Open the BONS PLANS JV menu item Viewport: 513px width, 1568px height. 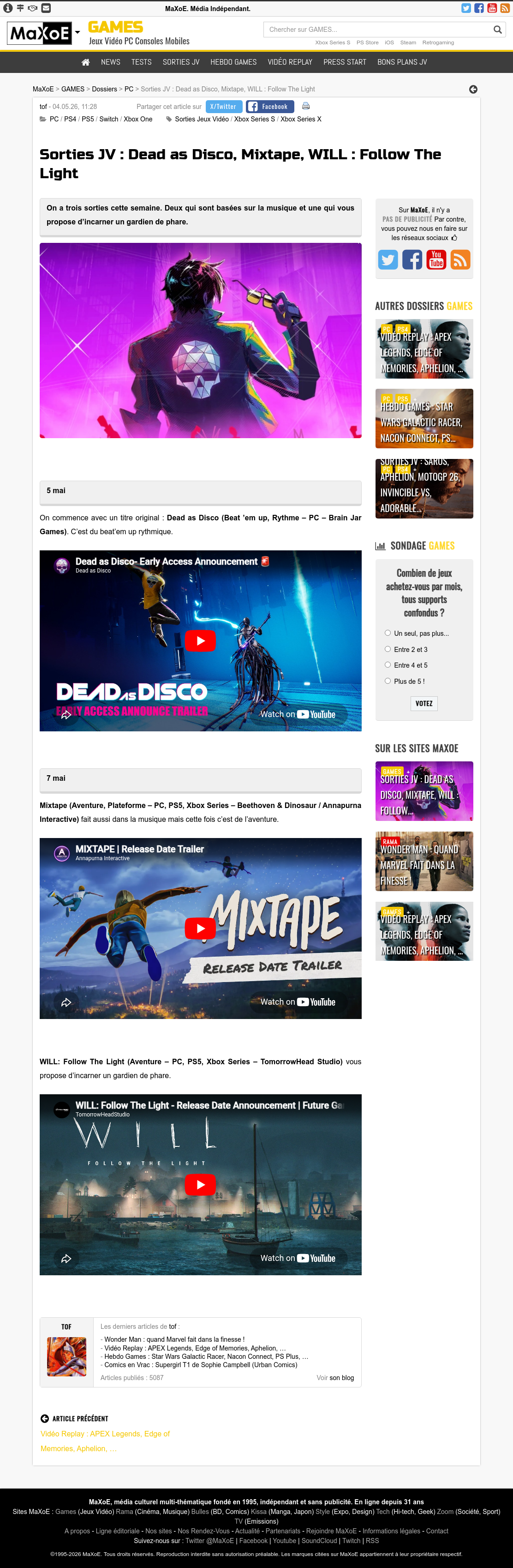(402, 62)
